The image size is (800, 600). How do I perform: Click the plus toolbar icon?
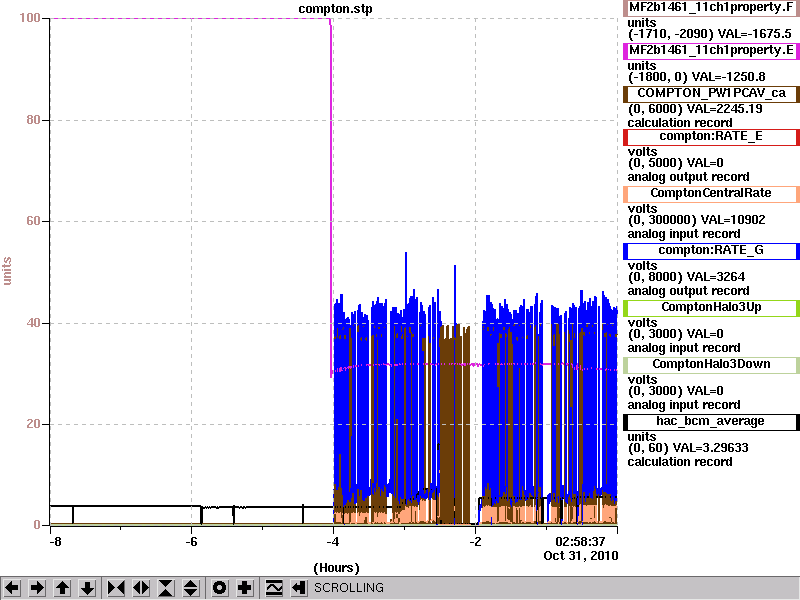244,588
